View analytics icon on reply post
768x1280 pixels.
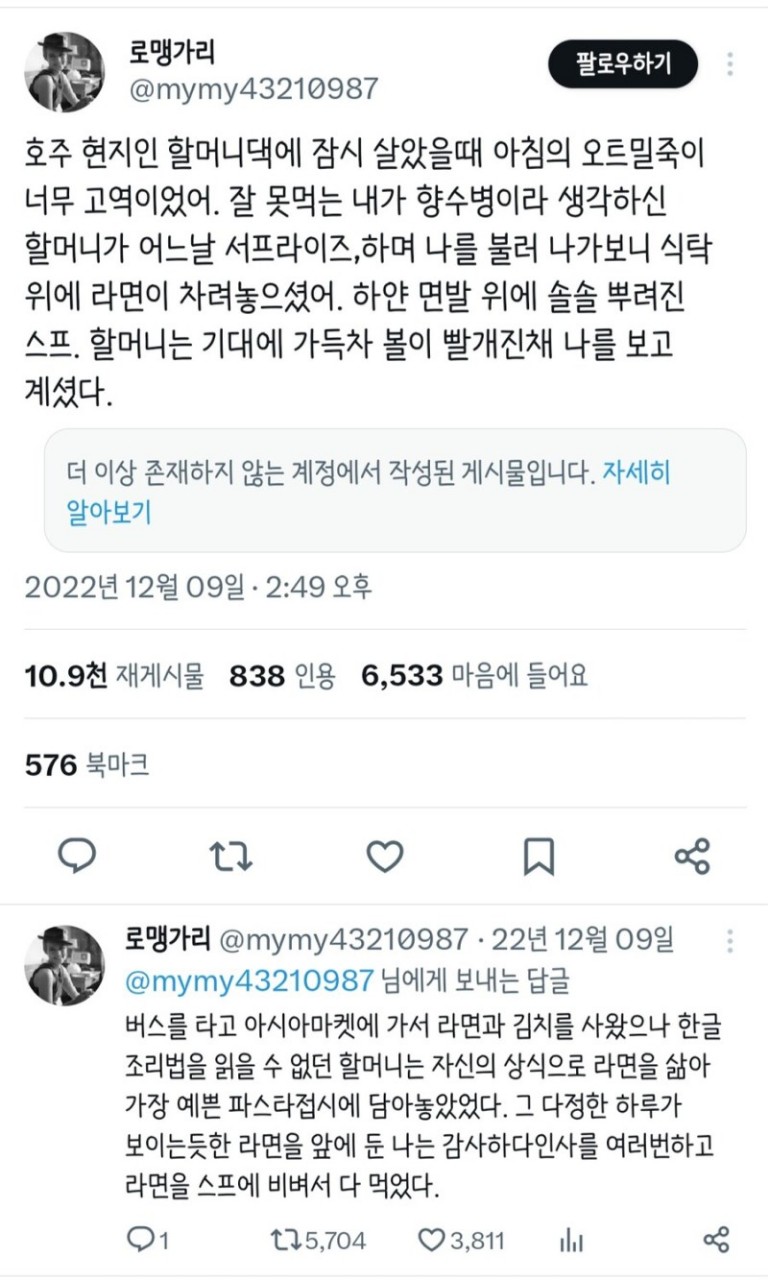tap(572, 1240)
